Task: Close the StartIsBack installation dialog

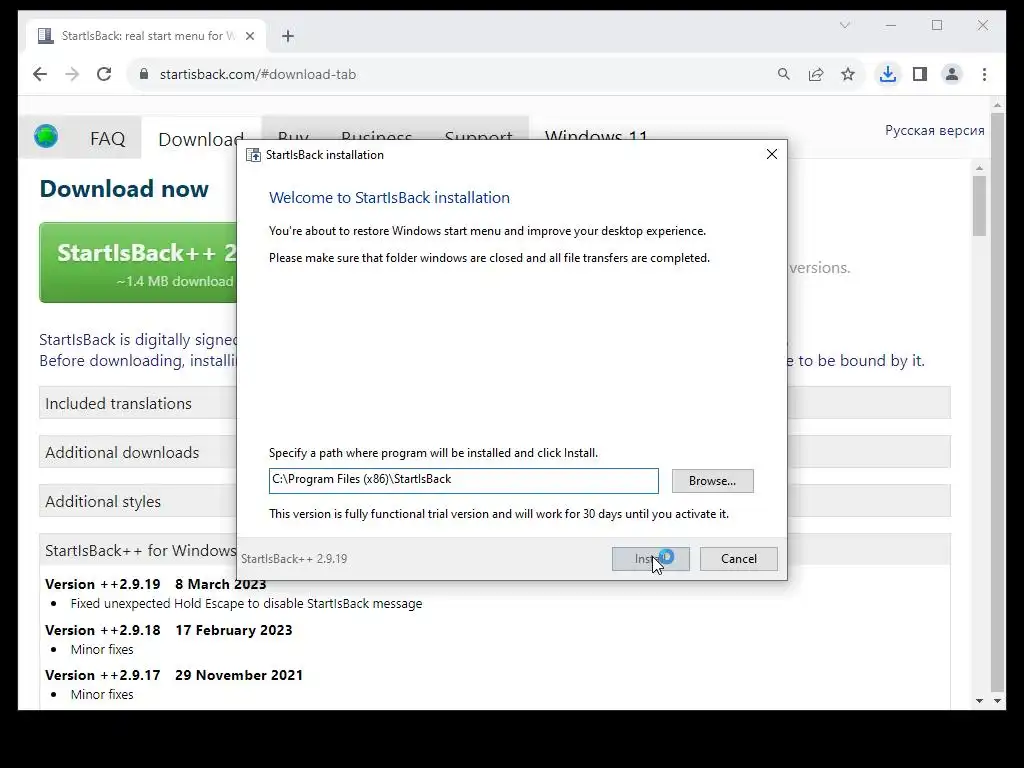Action: pyautogui.click(x=771, y=154)
